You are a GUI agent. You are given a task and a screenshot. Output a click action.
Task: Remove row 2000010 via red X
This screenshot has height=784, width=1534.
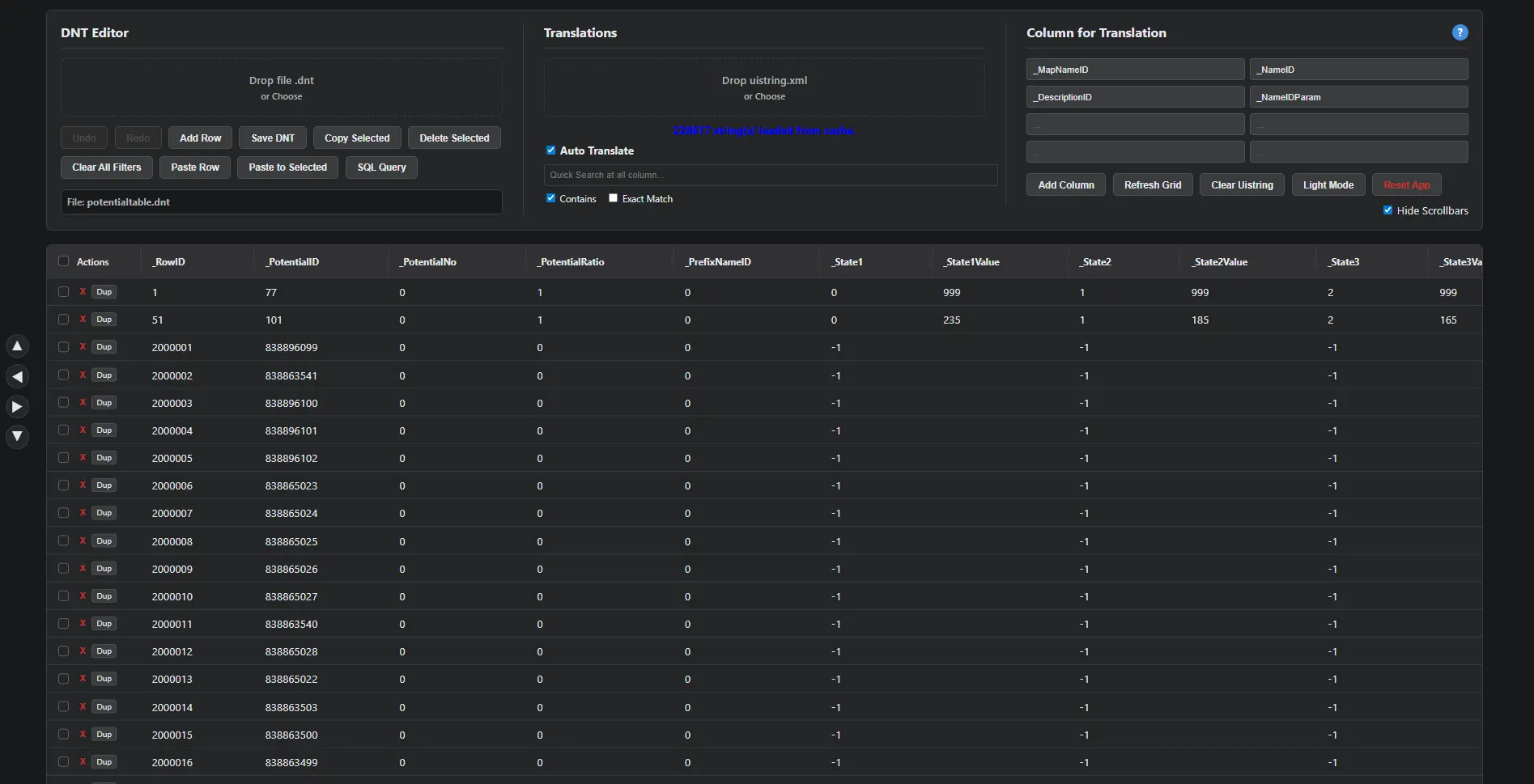[83, 596]
